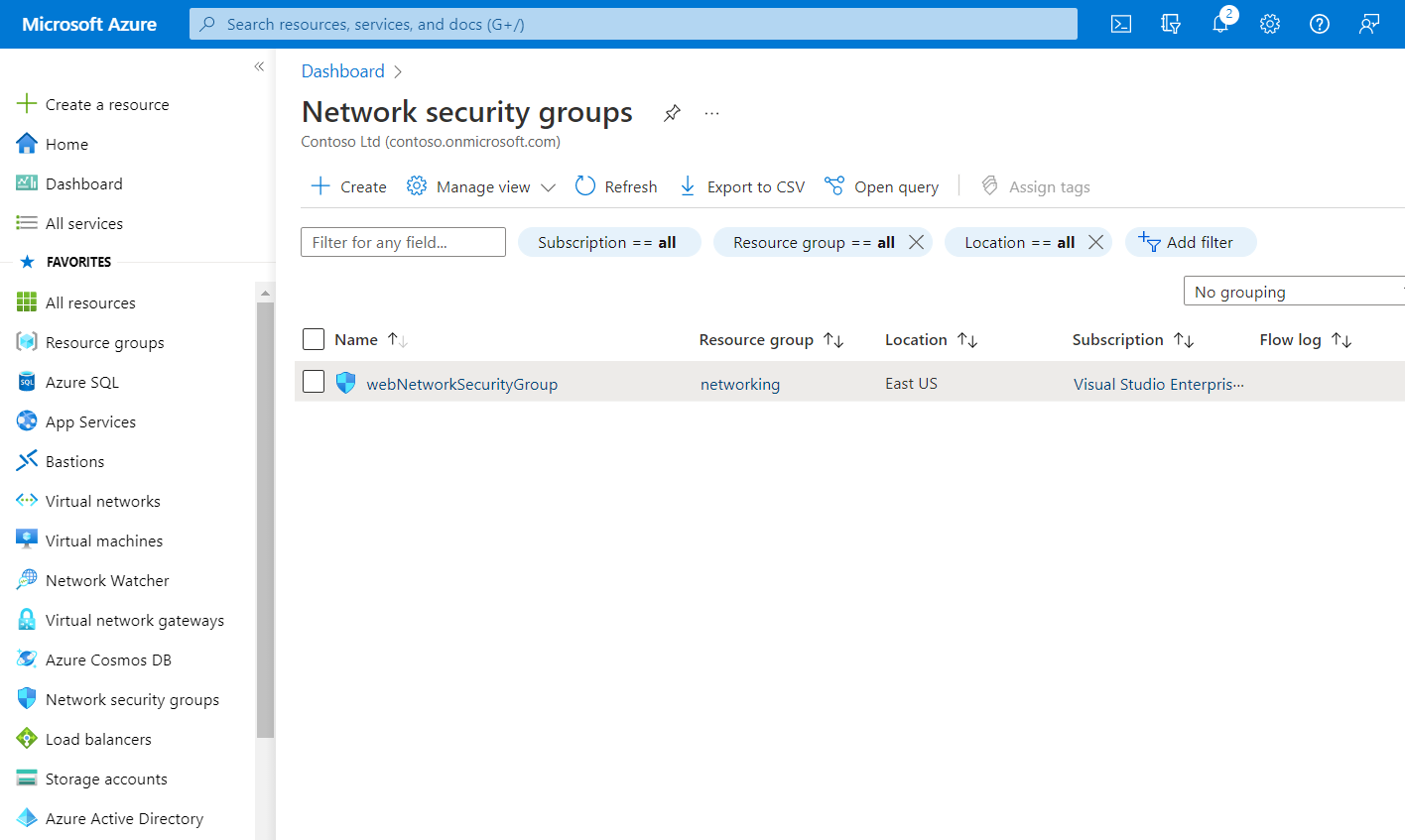Click the Azure SQL database icon

tap(27, 382)
